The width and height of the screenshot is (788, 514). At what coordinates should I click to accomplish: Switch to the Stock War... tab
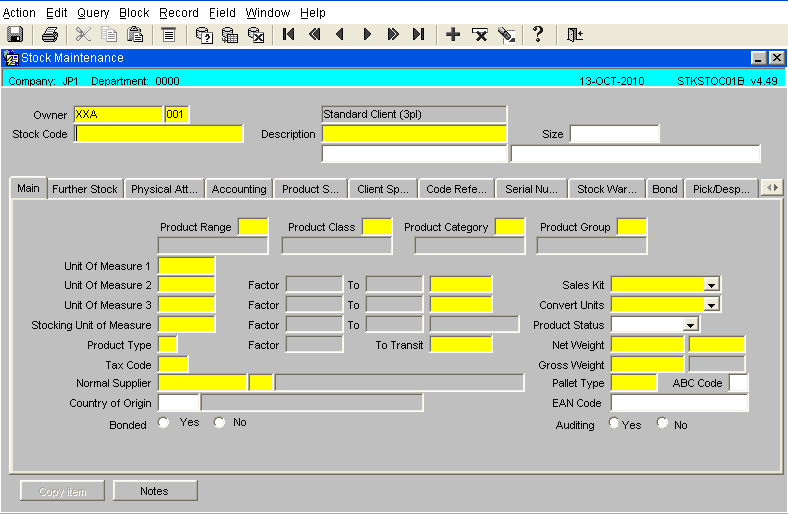click(607, 189)
